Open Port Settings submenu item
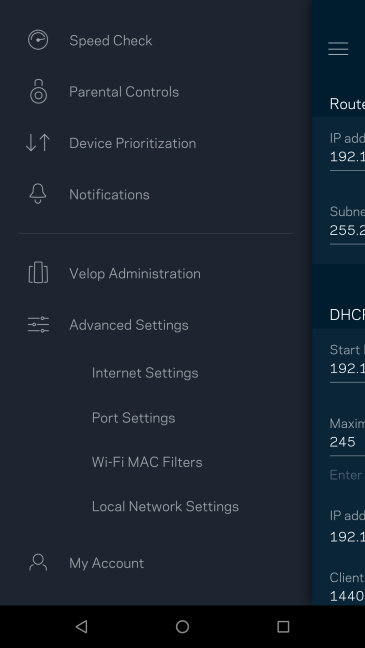Viewport: 365px width, 648px height. (x=134, y=417)
